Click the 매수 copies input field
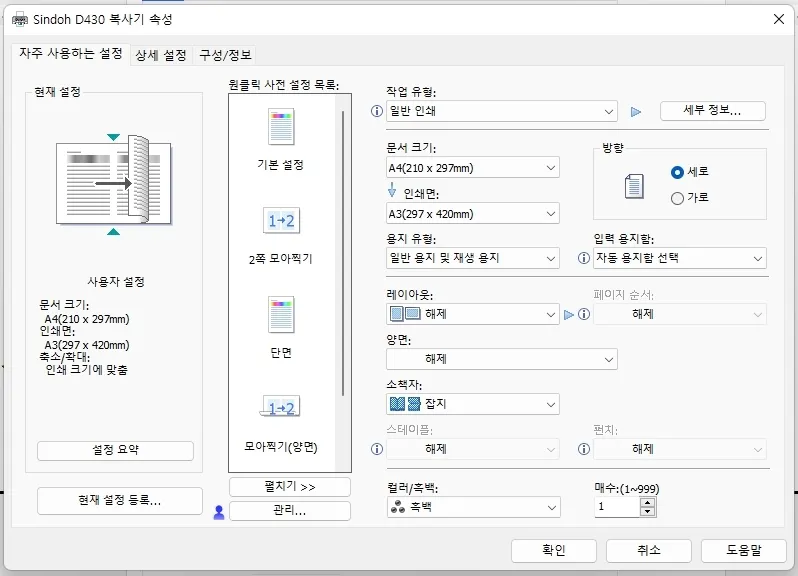798x576 pixels. [x=617, y=507]
